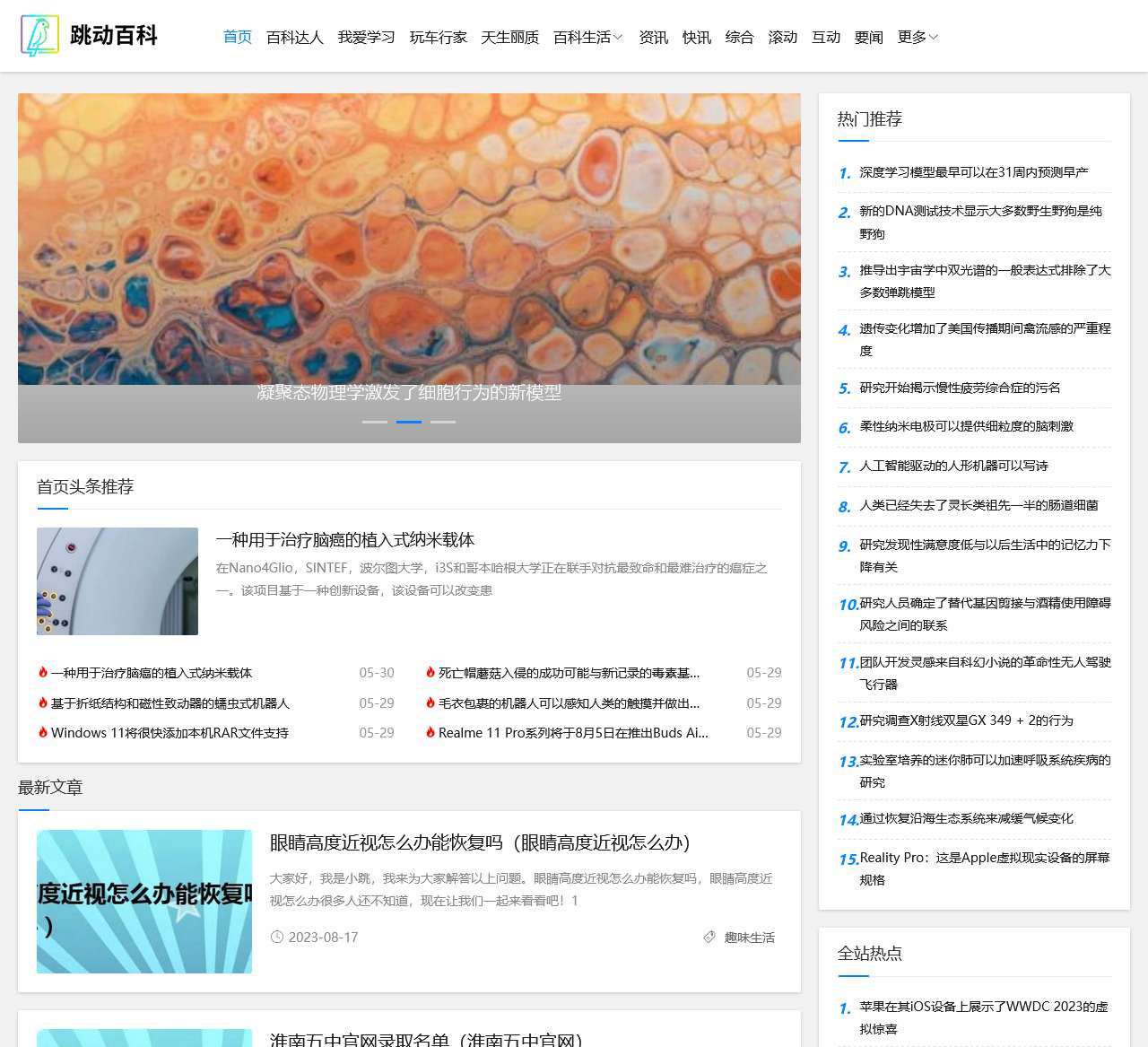The height and width of the screenshot is (1047, 1148).
Task: Open the 综合 nav item
Action: [x=740, y=37]
